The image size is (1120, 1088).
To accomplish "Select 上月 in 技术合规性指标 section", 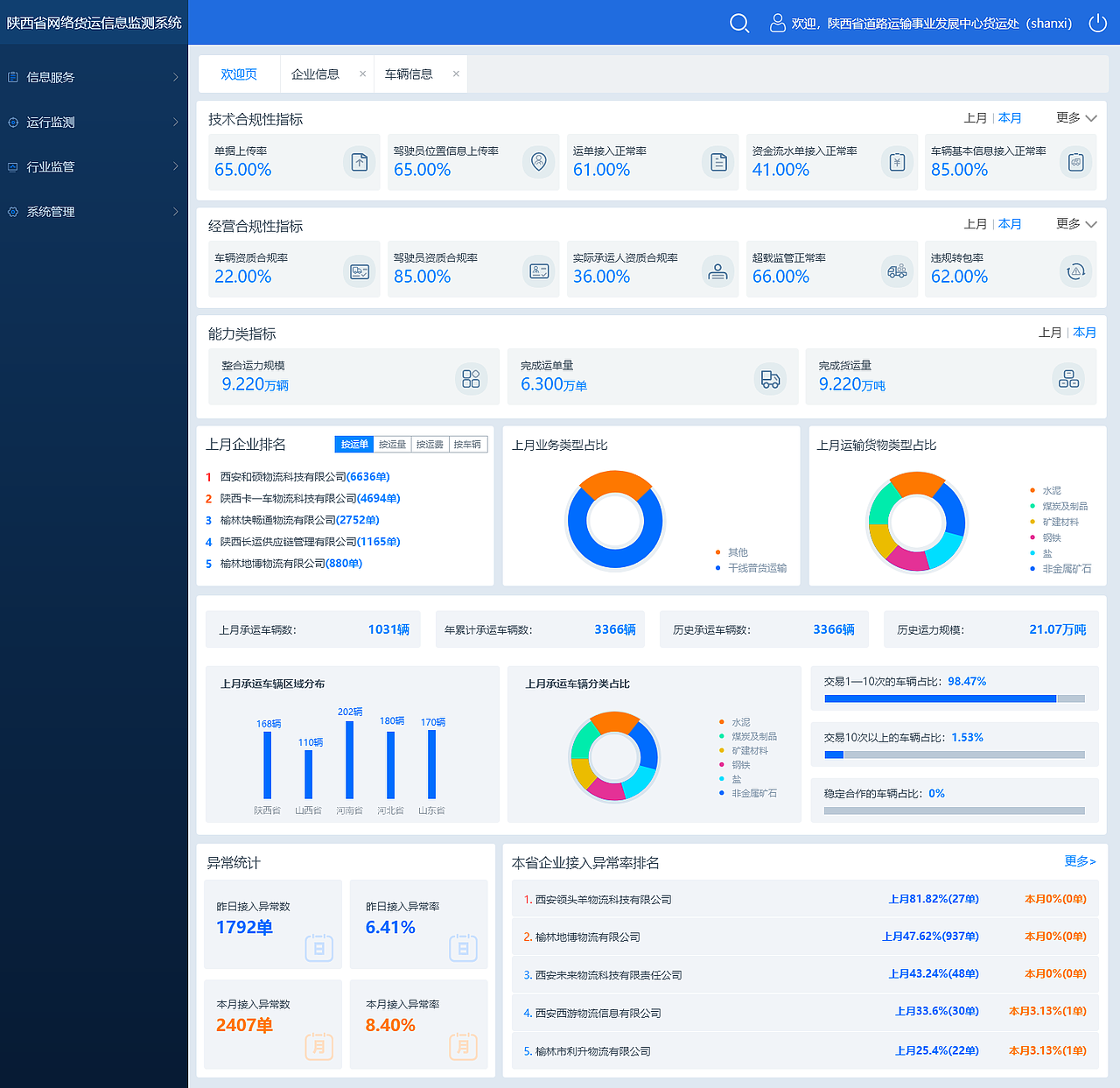I will pyautogui.click(x=976, y=118).
